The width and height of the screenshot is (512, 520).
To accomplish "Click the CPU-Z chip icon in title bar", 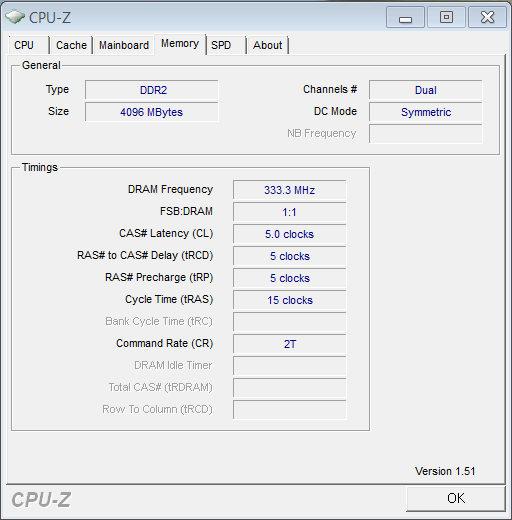I will tap(15, 17).
